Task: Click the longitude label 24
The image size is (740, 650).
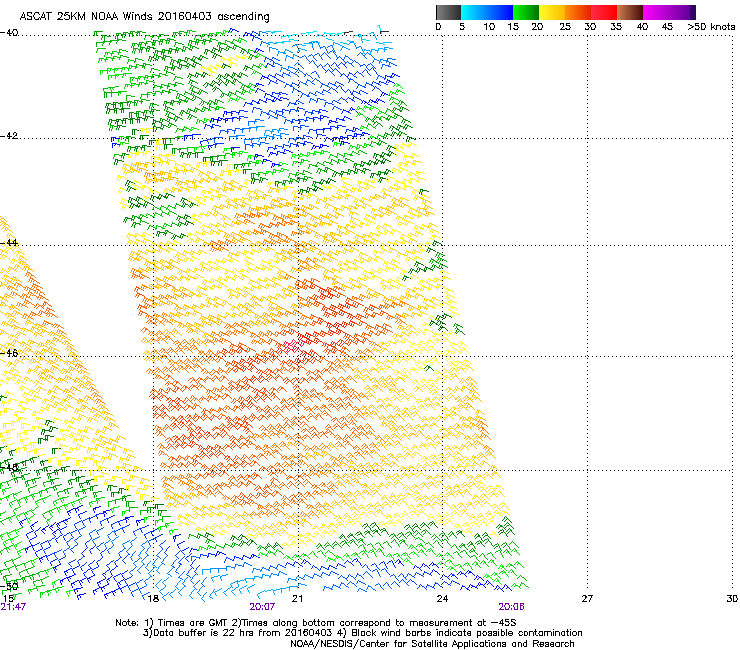Action: coord(442,599)
